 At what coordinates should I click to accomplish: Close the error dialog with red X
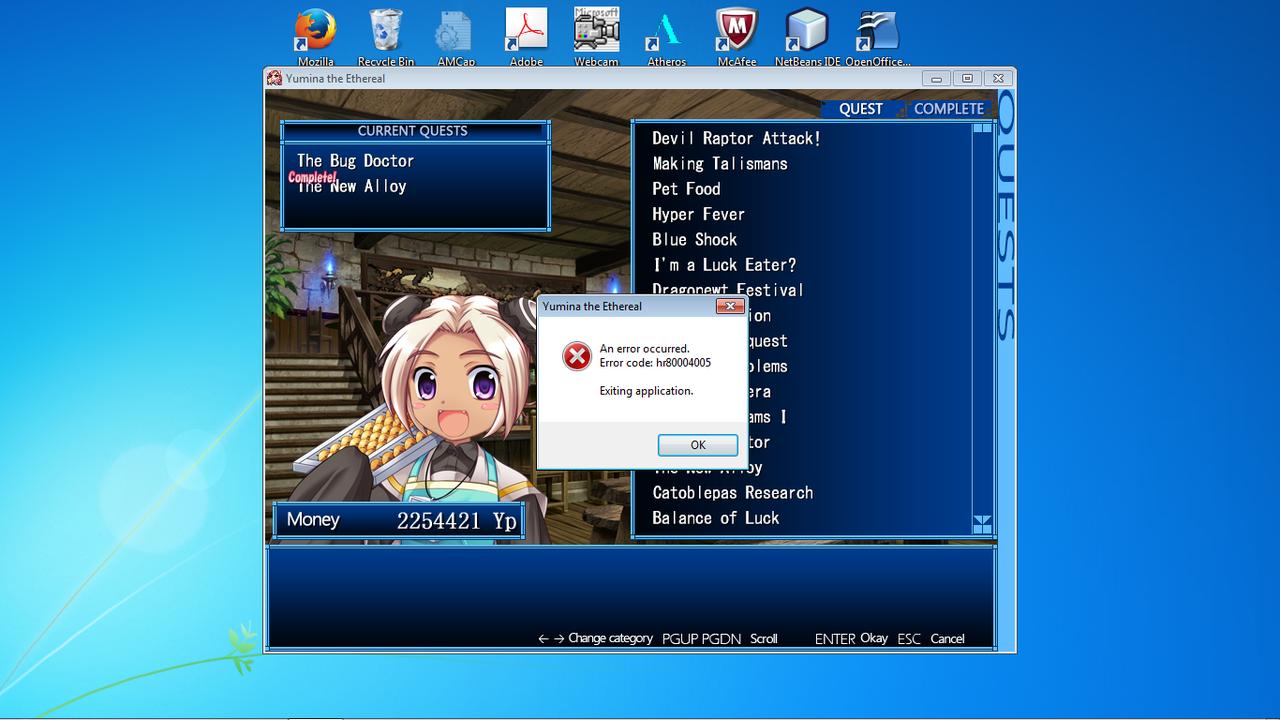click(x=729, y=306)
